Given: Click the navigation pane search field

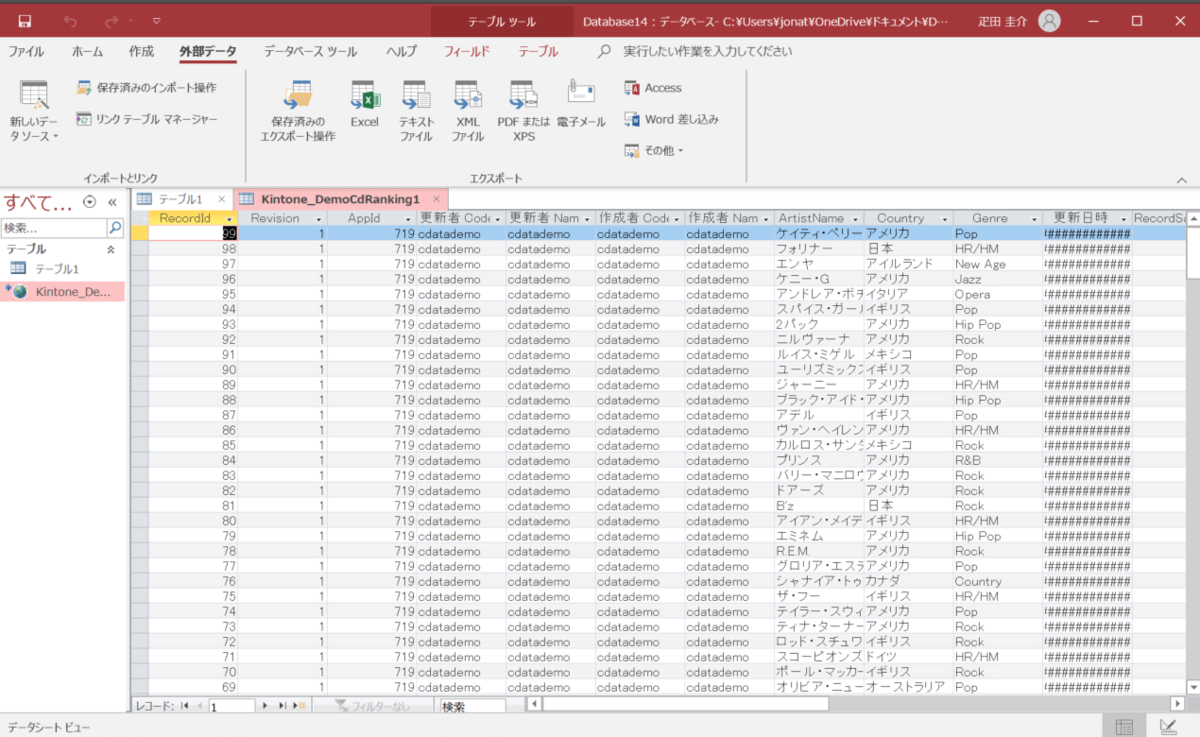Looking at the screenshot, I should pos(54,228).
